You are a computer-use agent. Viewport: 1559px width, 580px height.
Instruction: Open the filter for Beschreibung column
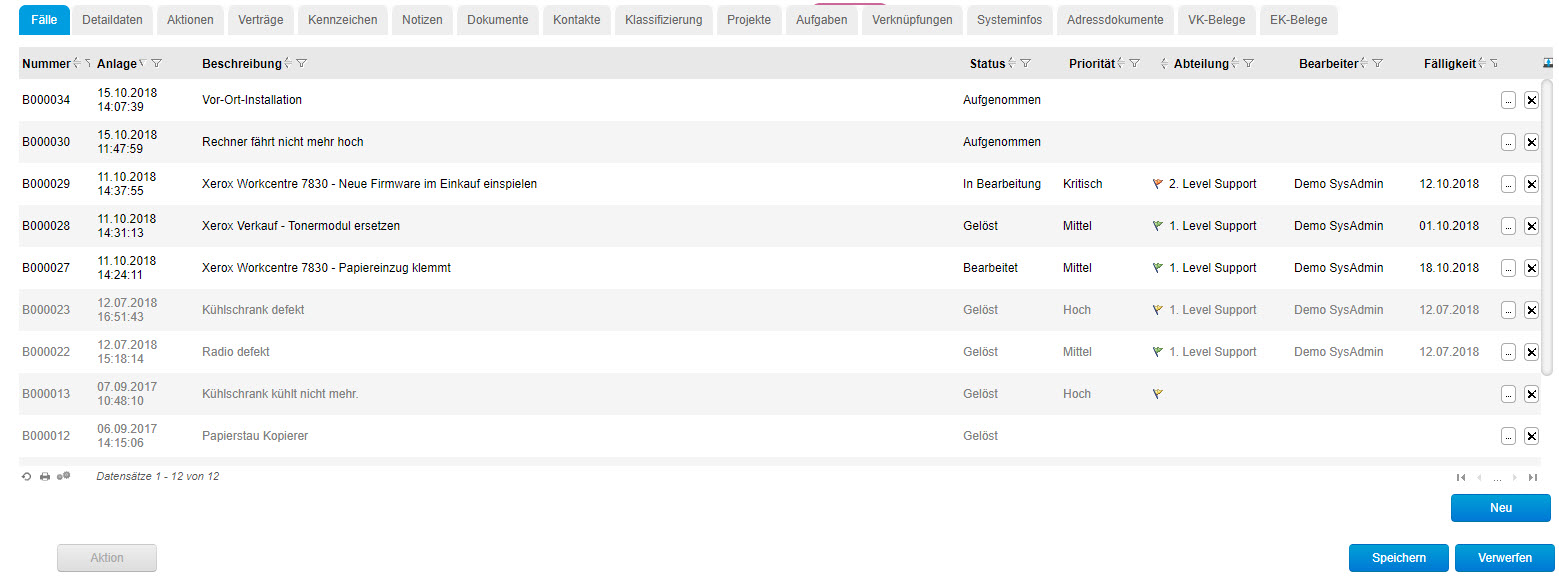pyautogui.click(x=301, y=63)
